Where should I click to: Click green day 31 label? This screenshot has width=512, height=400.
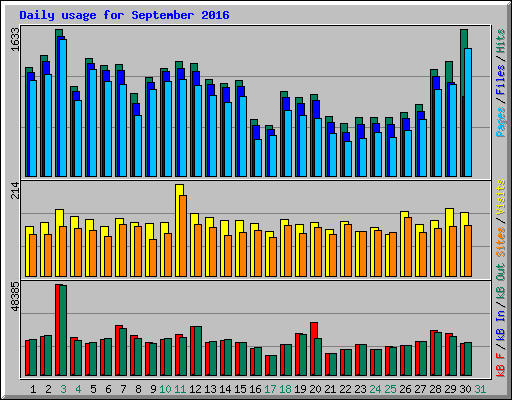[x=480, y=389]
